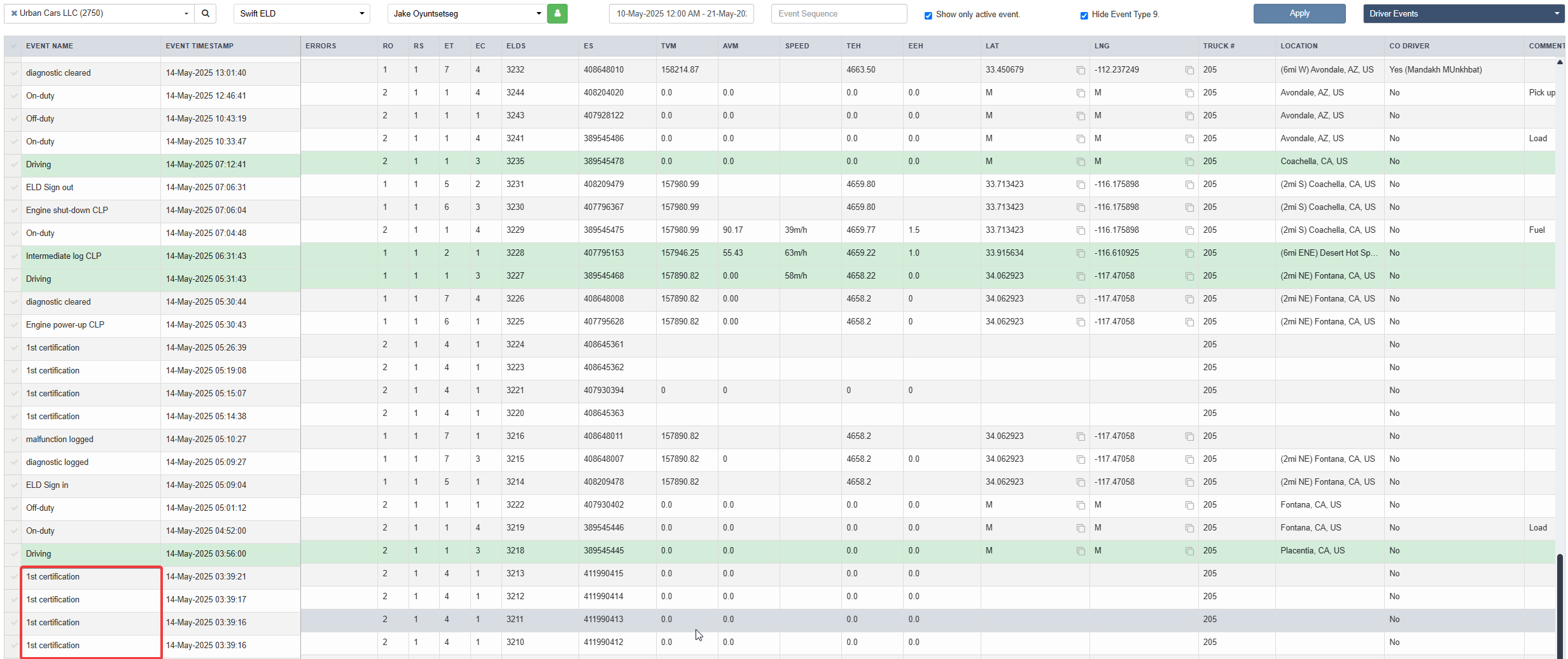Toggle select-all checkmark in table header
Image resolution: width=1568 pixels, height=659 pixels.
pyautogui.click(x=14, y=46)
